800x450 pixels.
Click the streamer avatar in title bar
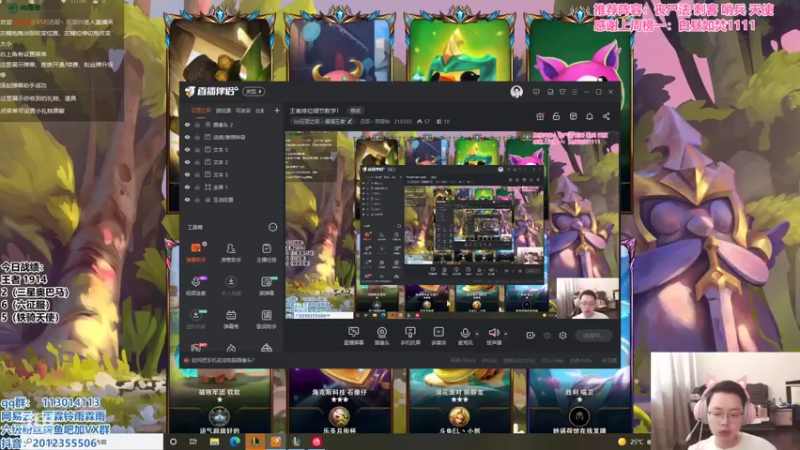pos(516,92)
